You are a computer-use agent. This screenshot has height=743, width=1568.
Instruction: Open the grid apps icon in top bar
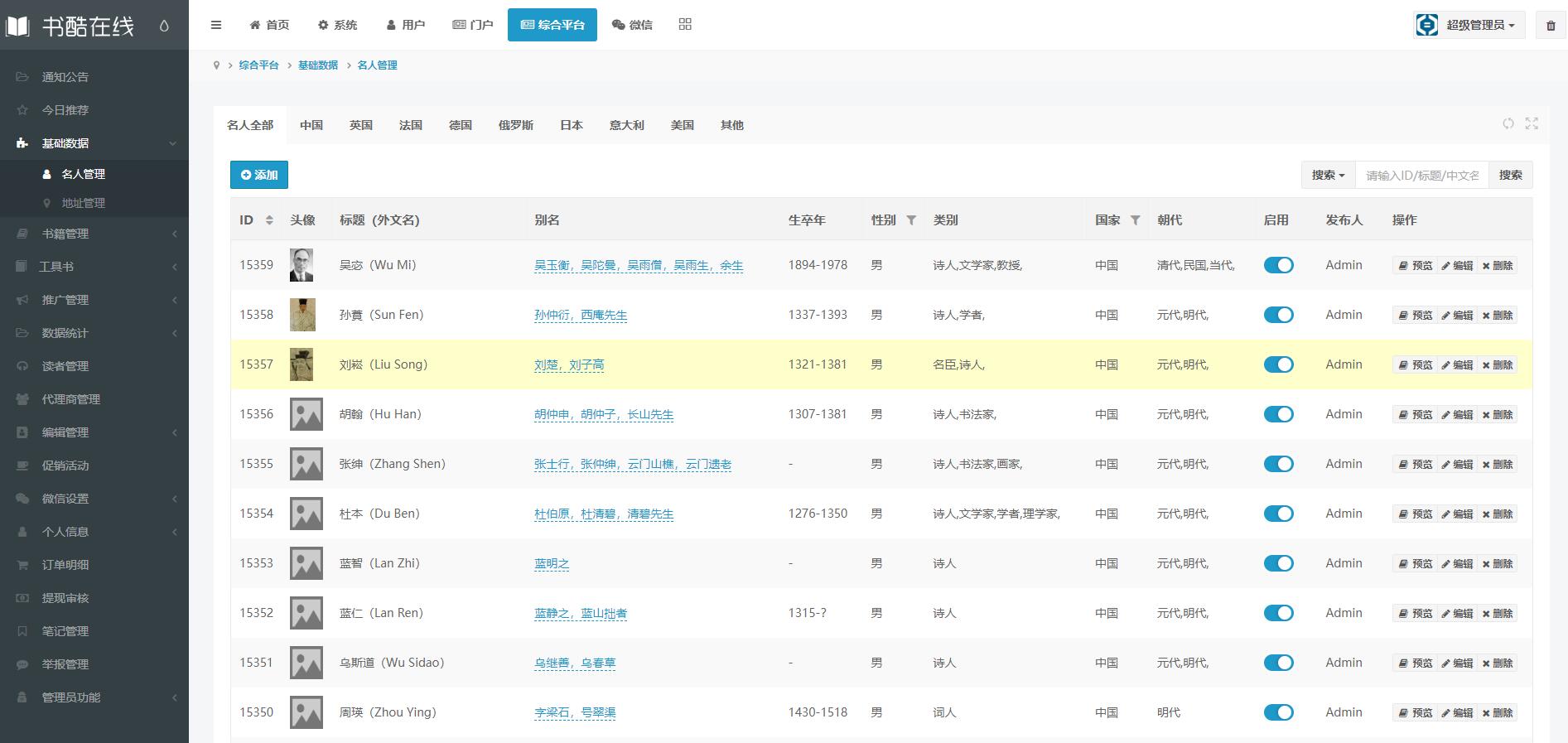685,25
